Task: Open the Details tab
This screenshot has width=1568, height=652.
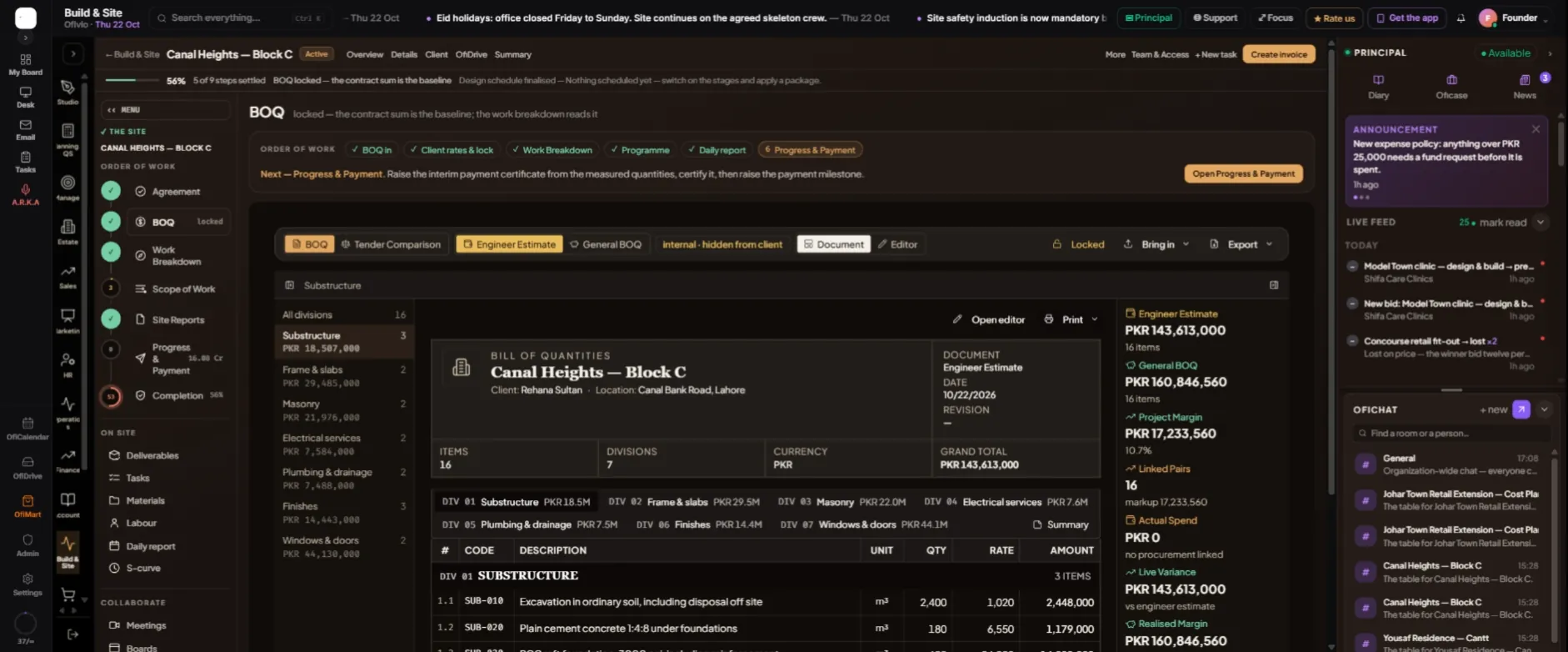Action: point(404,54)
